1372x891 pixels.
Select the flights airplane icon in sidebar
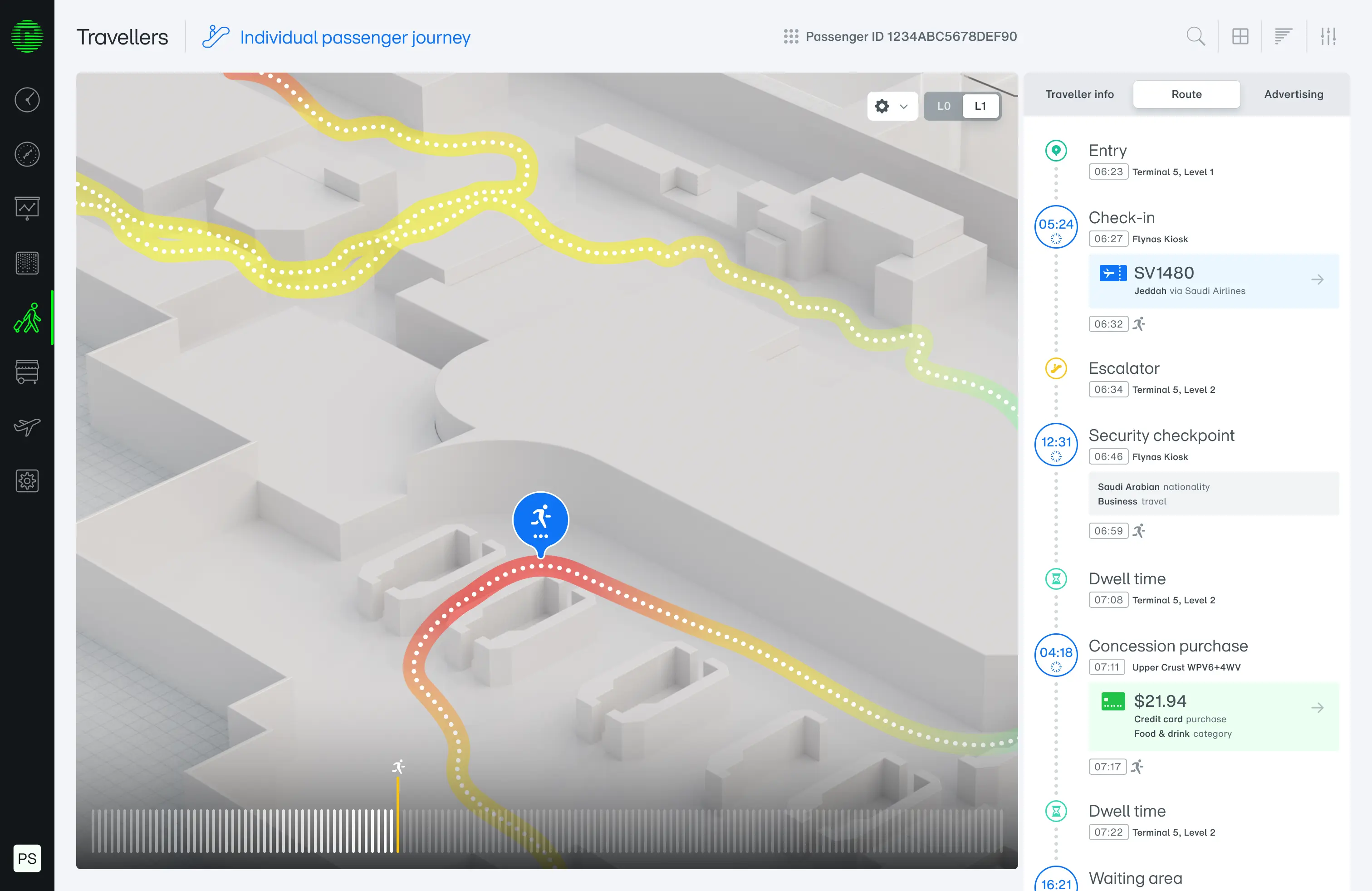26,427
